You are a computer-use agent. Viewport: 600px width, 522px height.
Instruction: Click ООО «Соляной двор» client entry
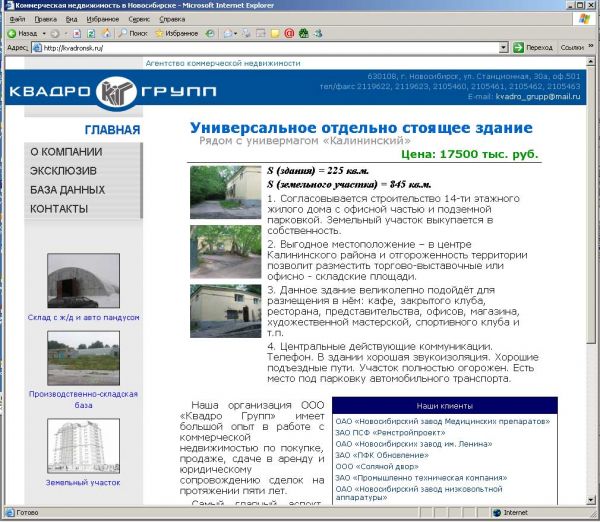tap(377, 467)
